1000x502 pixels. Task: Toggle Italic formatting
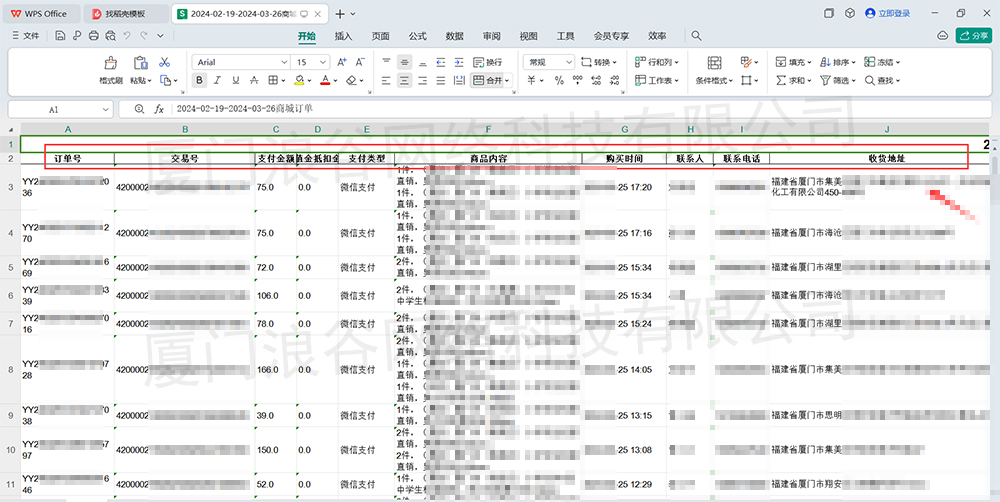217,80
